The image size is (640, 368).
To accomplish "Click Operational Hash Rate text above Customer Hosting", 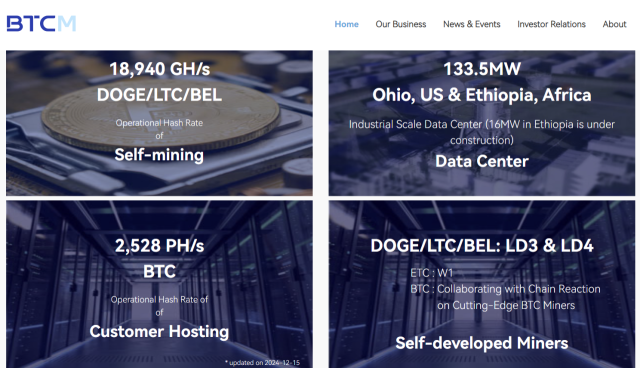I will coord(159,306).
